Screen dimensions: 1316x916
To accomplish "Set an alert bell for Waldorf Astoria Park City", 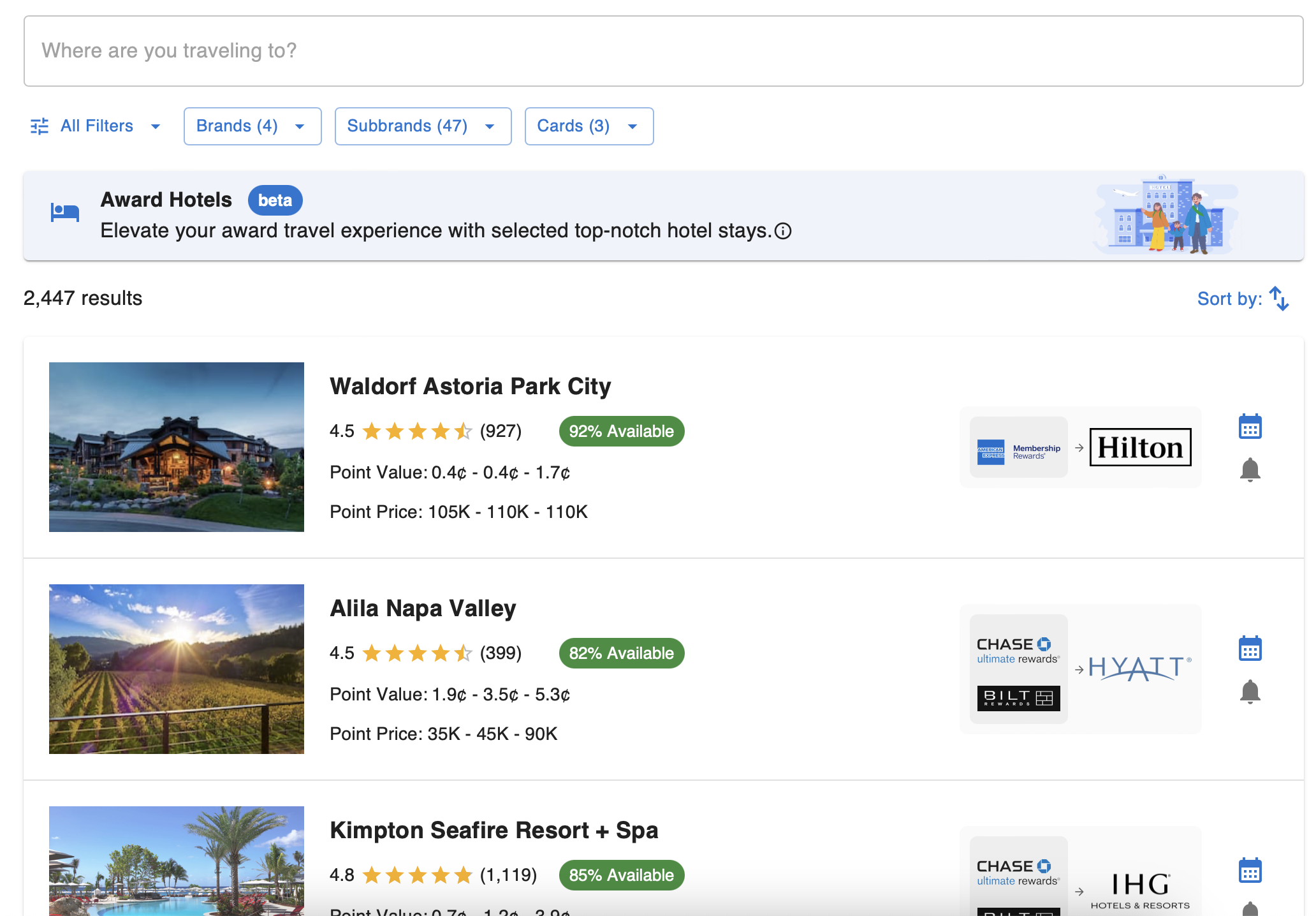I will coord(1250,470).
